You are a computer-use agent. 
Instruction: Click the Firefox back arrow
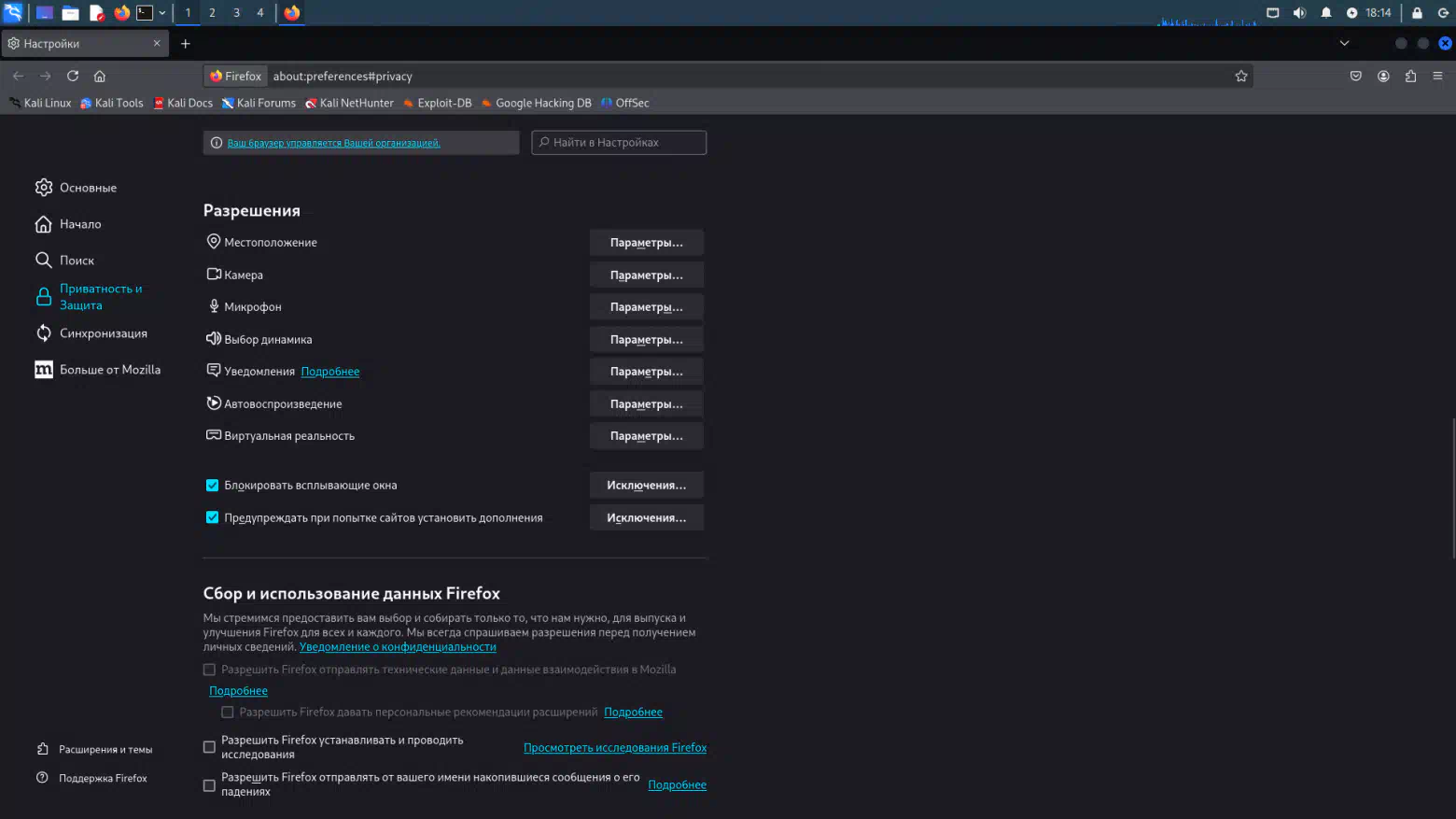[x=18, y=76]
